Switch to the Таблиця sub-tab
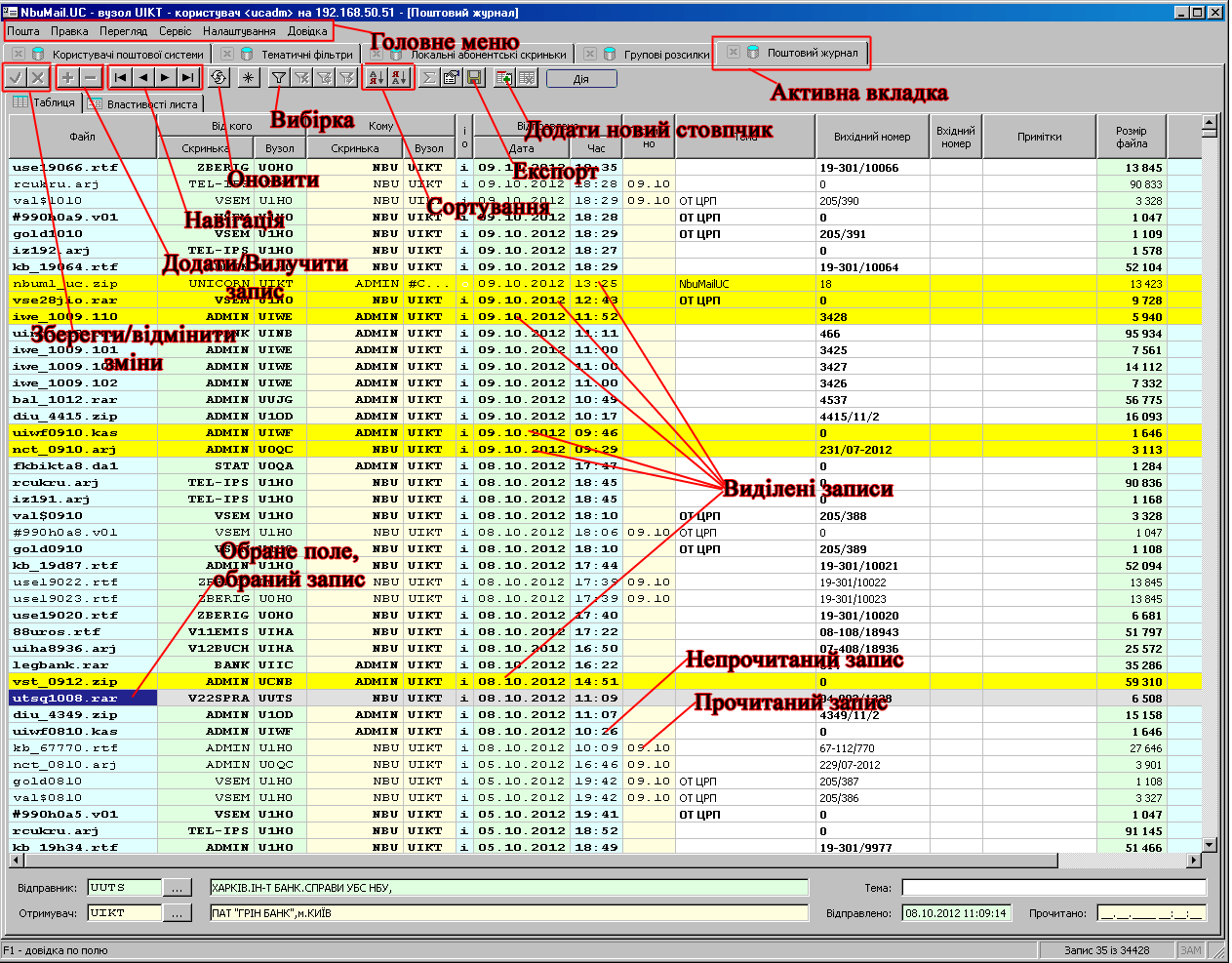Screen dimensions: 1232x963 point(44,102)
